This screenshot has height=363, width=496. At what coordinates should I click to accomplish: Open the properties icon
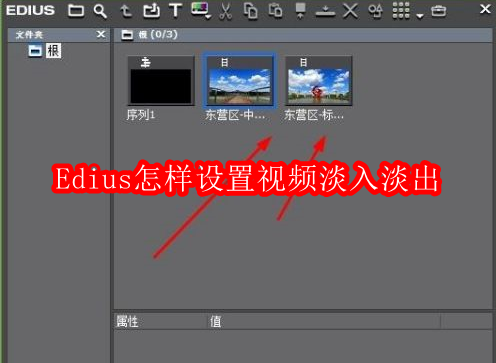(375, 11)
